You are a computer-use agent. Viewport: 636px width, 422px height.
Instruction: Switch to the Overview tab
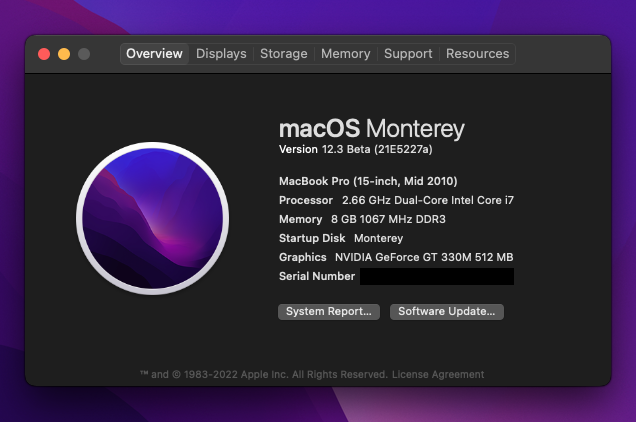(x=154, y=54)
